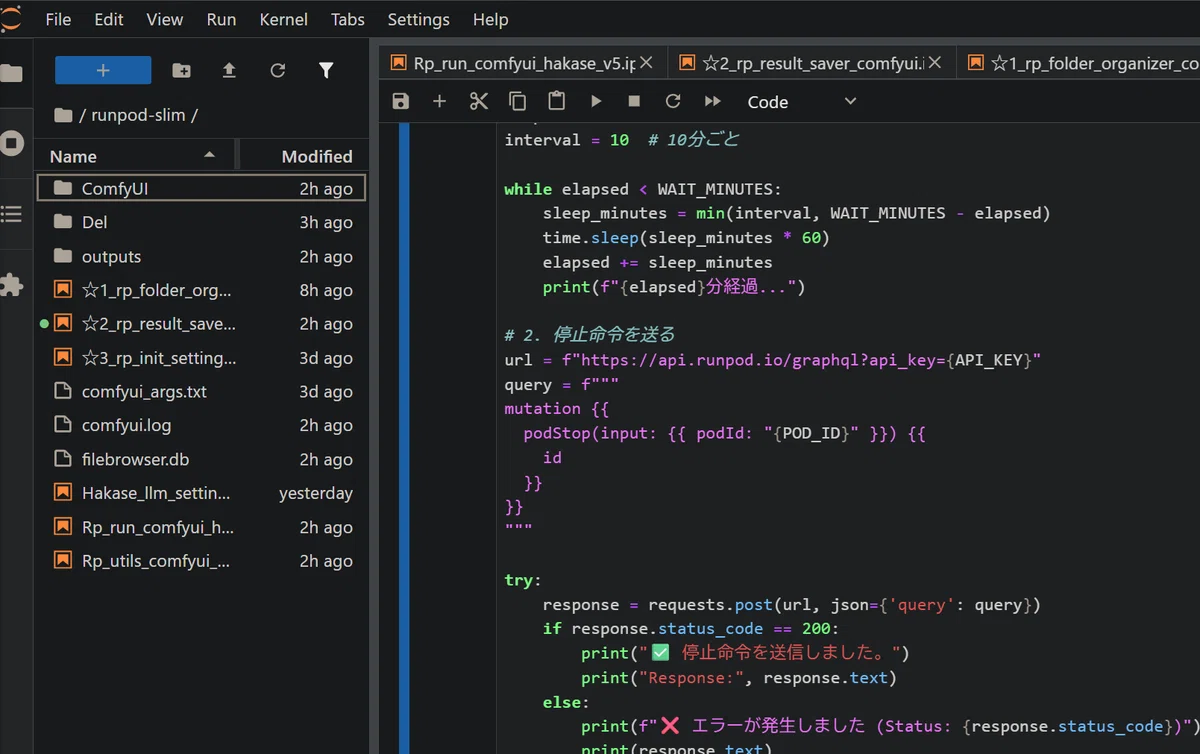This screenshot has width=1200, height=754.
Task: Copy the selected cell
Action: coord(517,101)
